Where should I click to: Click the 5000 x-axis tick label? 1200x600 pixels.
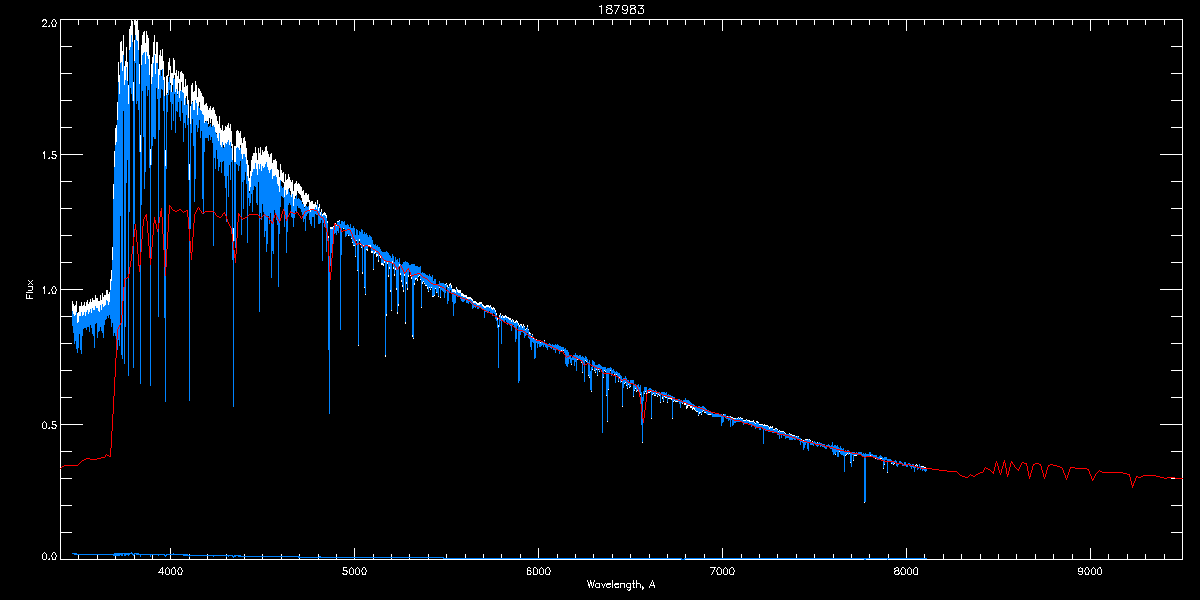coord(354,572)
